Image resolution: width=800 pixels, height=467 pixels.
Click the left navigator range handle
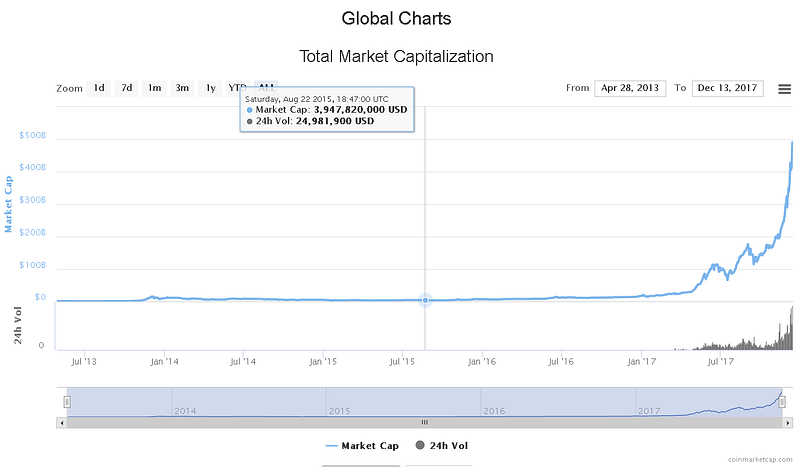coord(67,401)
